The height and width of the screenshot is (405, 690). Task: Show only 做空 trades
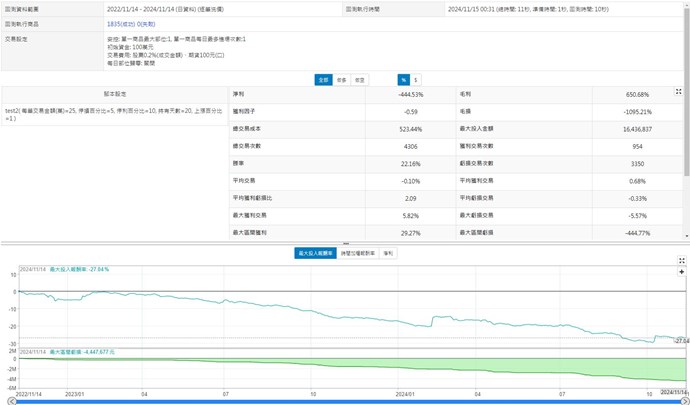tap(361, 79)
